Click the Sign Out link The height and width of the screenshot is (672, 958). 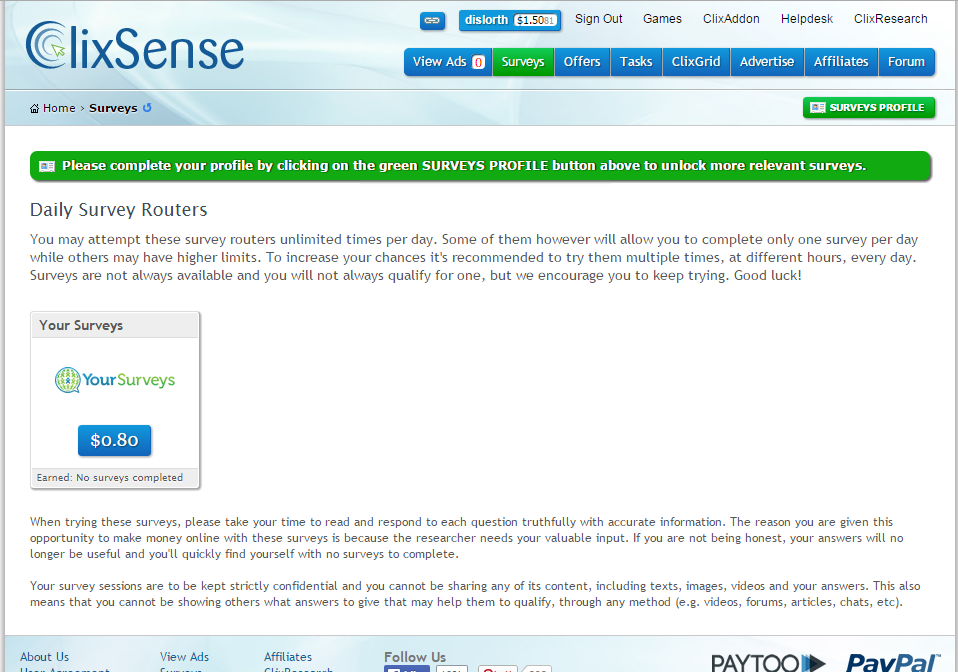(598, 18)
